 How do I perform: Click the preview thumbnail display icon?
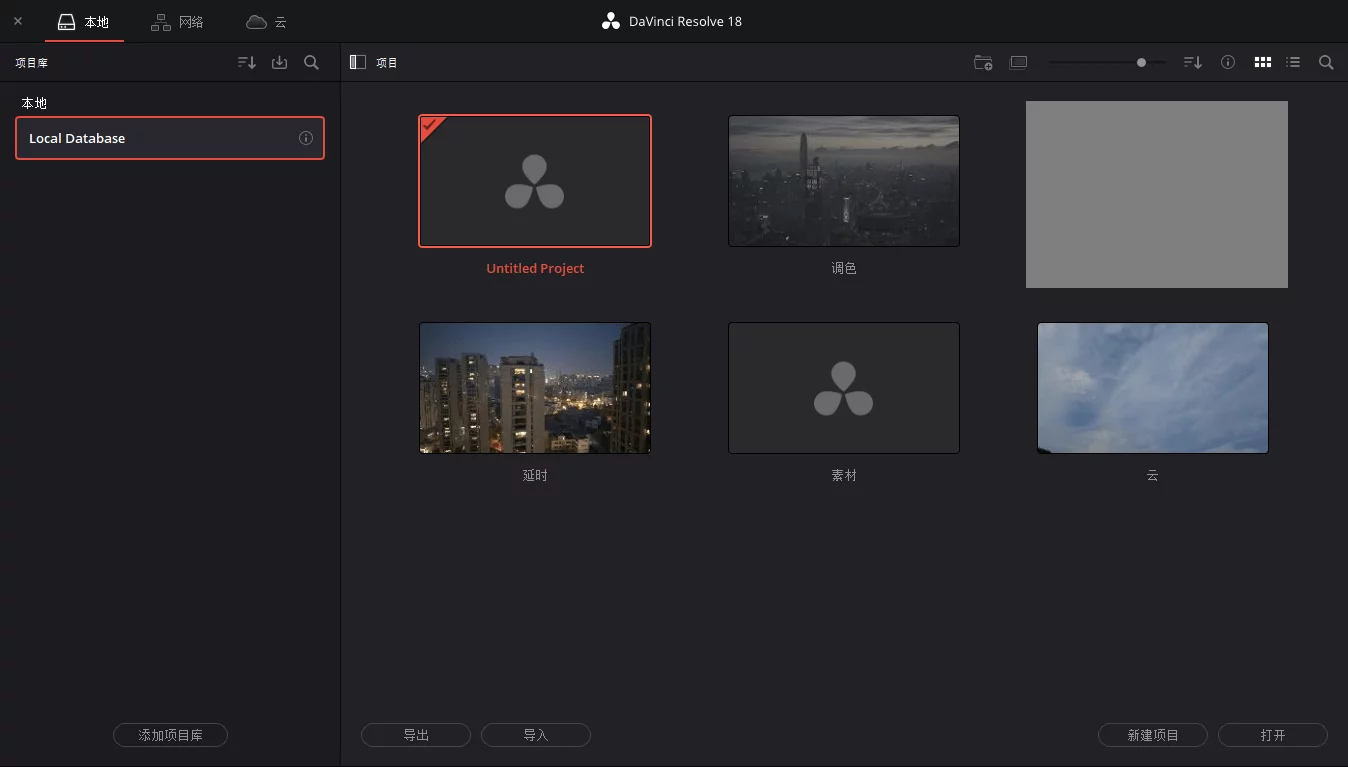(x=1018, y=62)
